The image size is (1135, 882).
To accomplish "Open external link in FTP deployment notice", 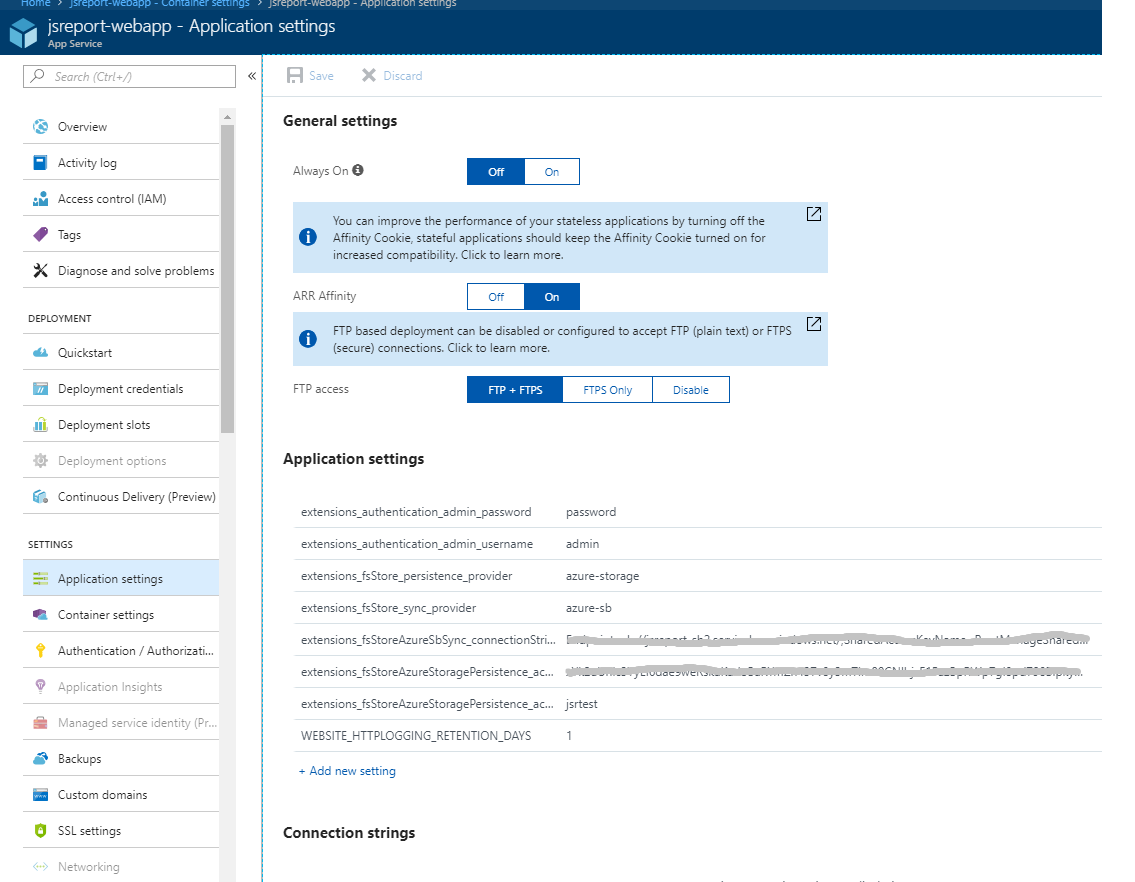I will click(814, 324).
